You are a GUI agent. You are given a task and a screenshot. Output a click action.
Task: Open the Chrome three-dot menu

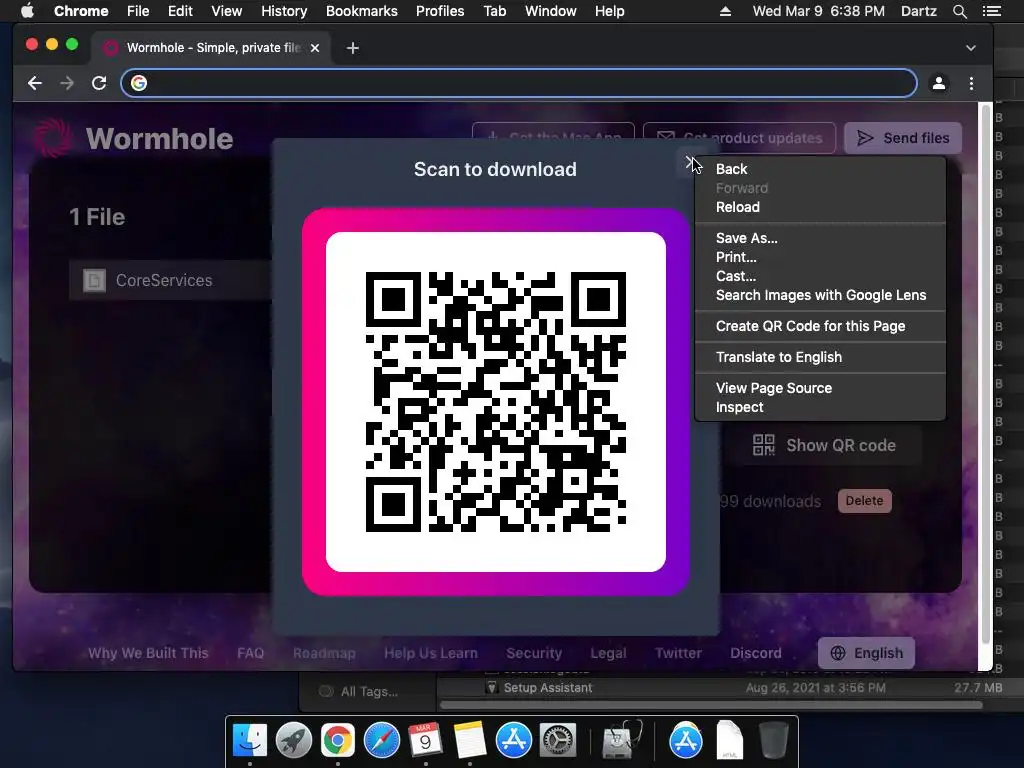[971, 83]
